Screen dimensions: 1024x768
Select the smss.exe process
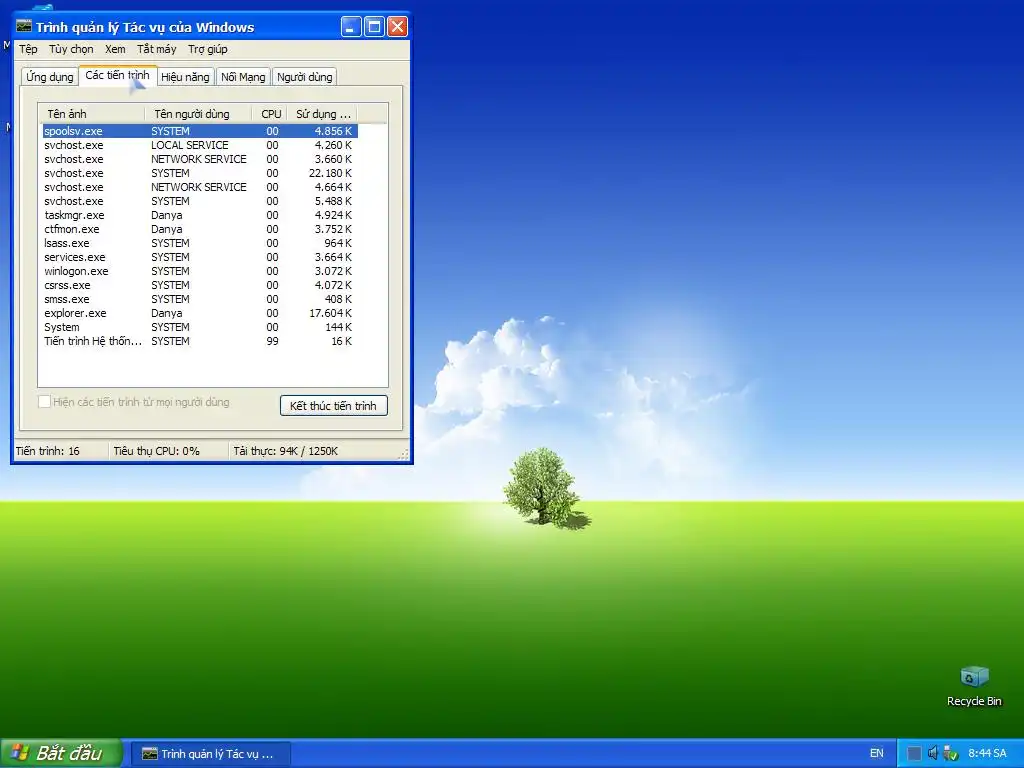point(199,299)
